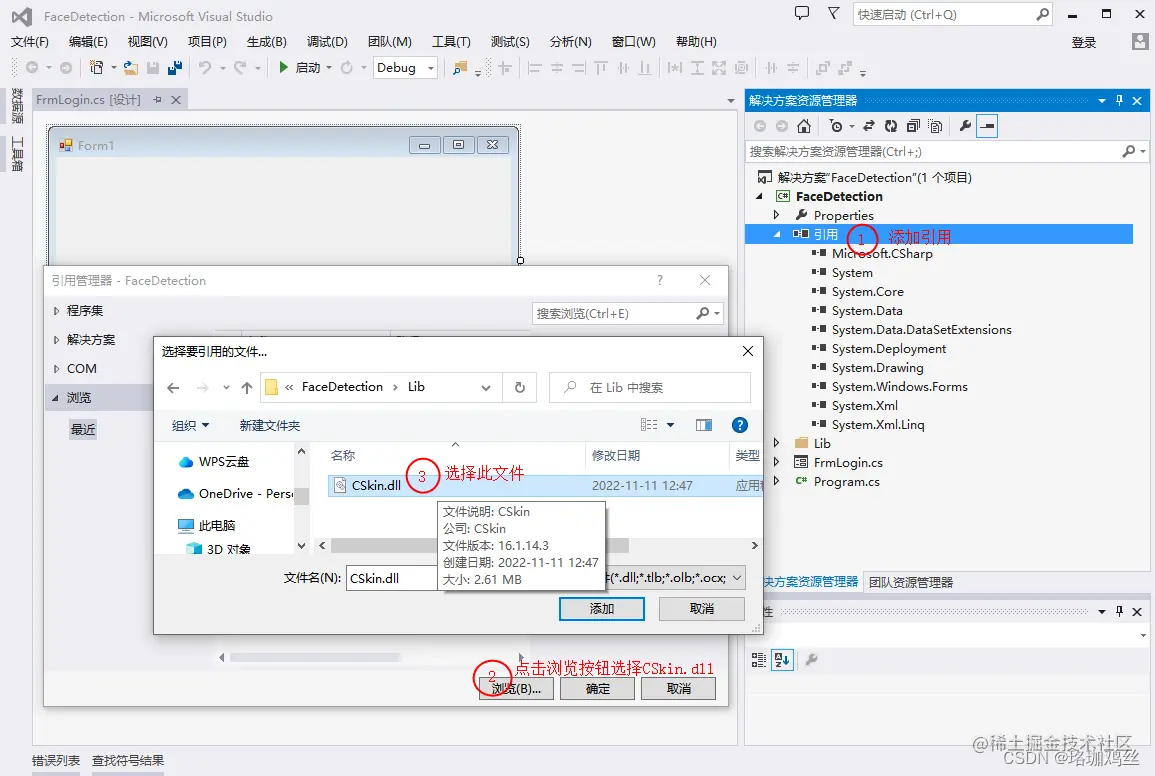Open the view options dropdown in file dialog
1155x776 pixels.
[670, 425]
